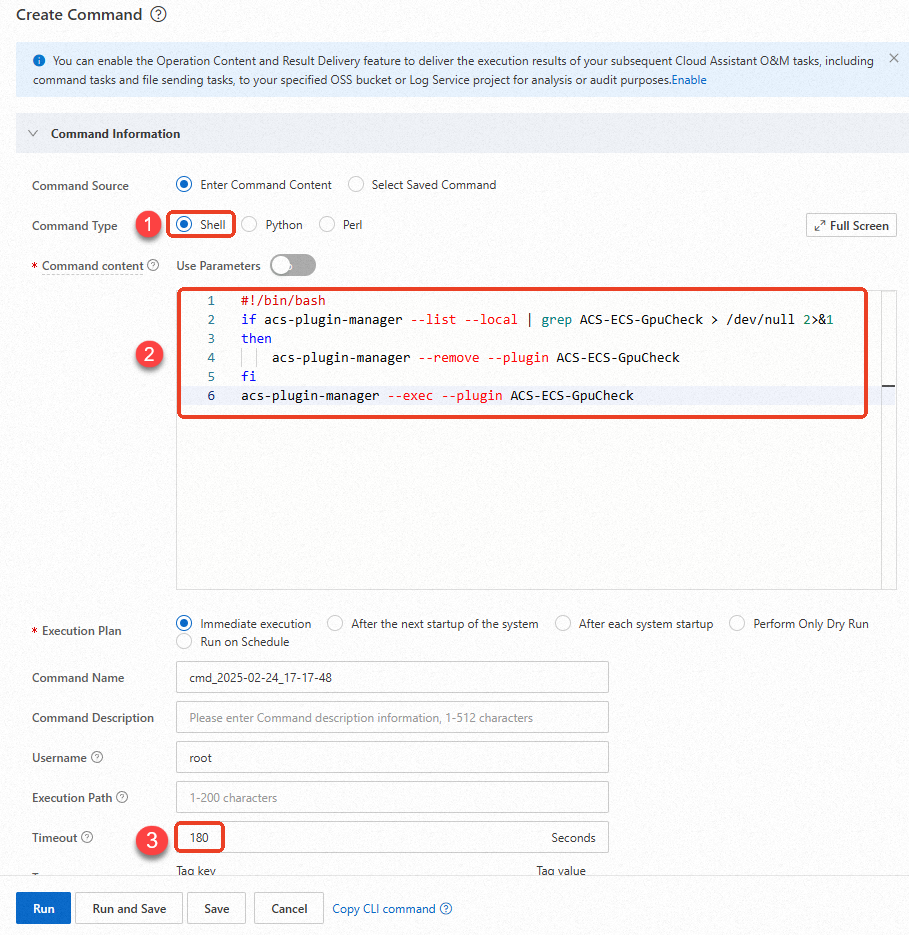Select Immediate execution plan
Screen dimensions: 909x935
[x=184, y=624]
